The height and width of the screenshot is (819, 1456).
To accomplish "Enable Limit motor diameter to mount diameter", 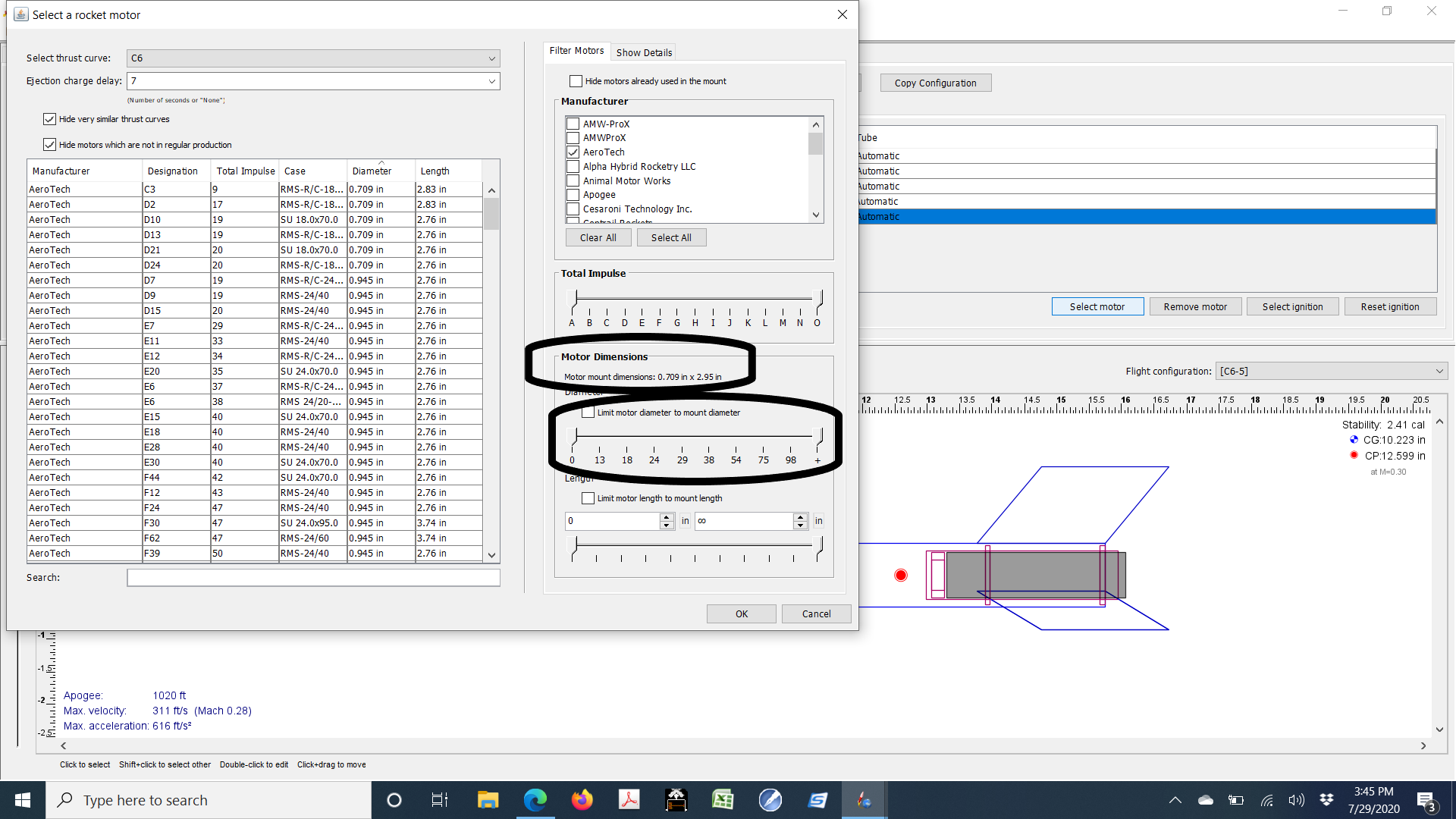I will 588,413.
